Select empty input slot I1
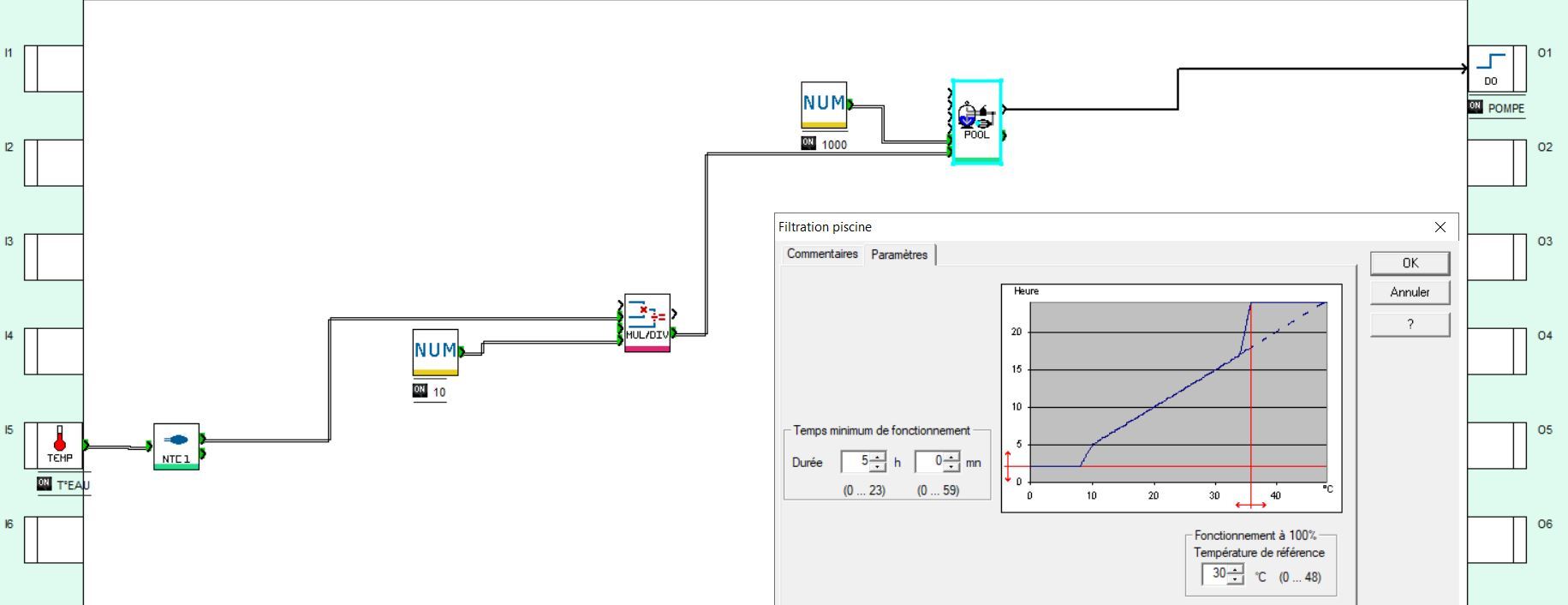The height and width of the screenshot is (605, 1568). tap(54, 69)
